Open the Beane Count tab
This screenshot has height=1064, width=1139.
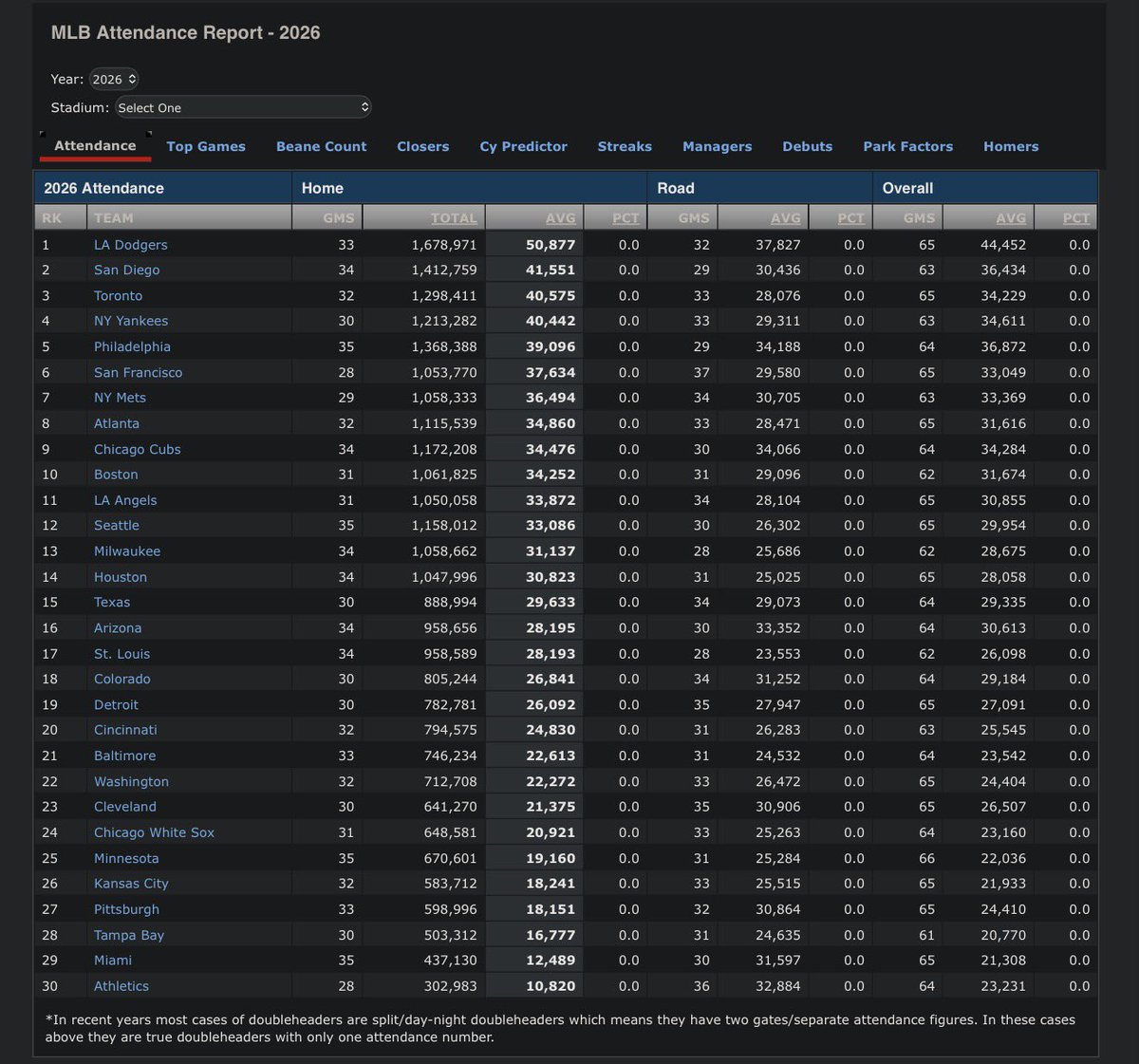321,146
